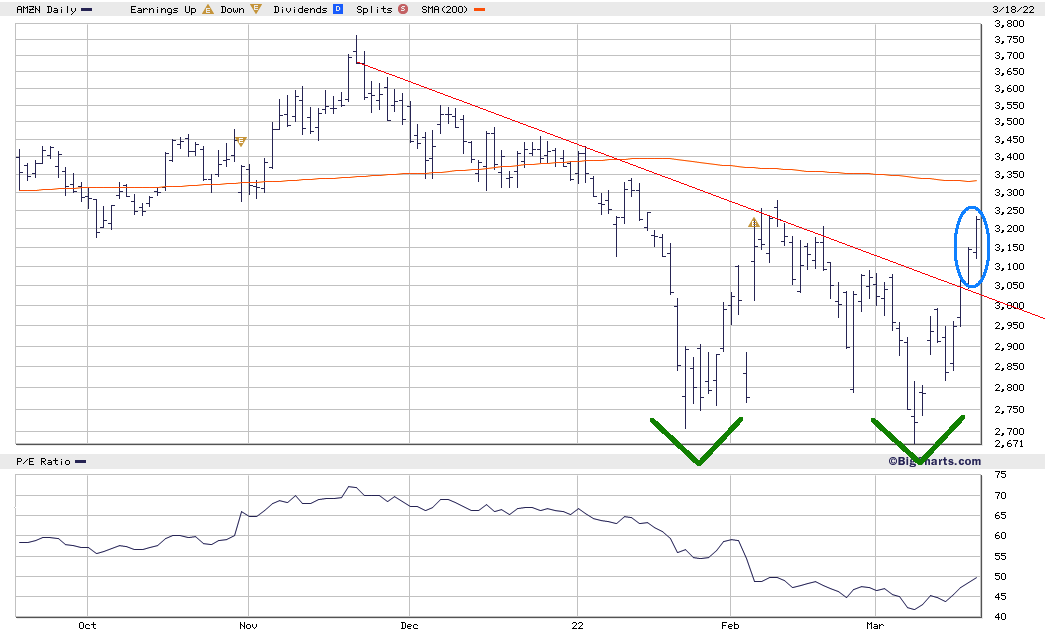Click the P/E axis value 50

pyautogui.click(x=1000, y=576)
